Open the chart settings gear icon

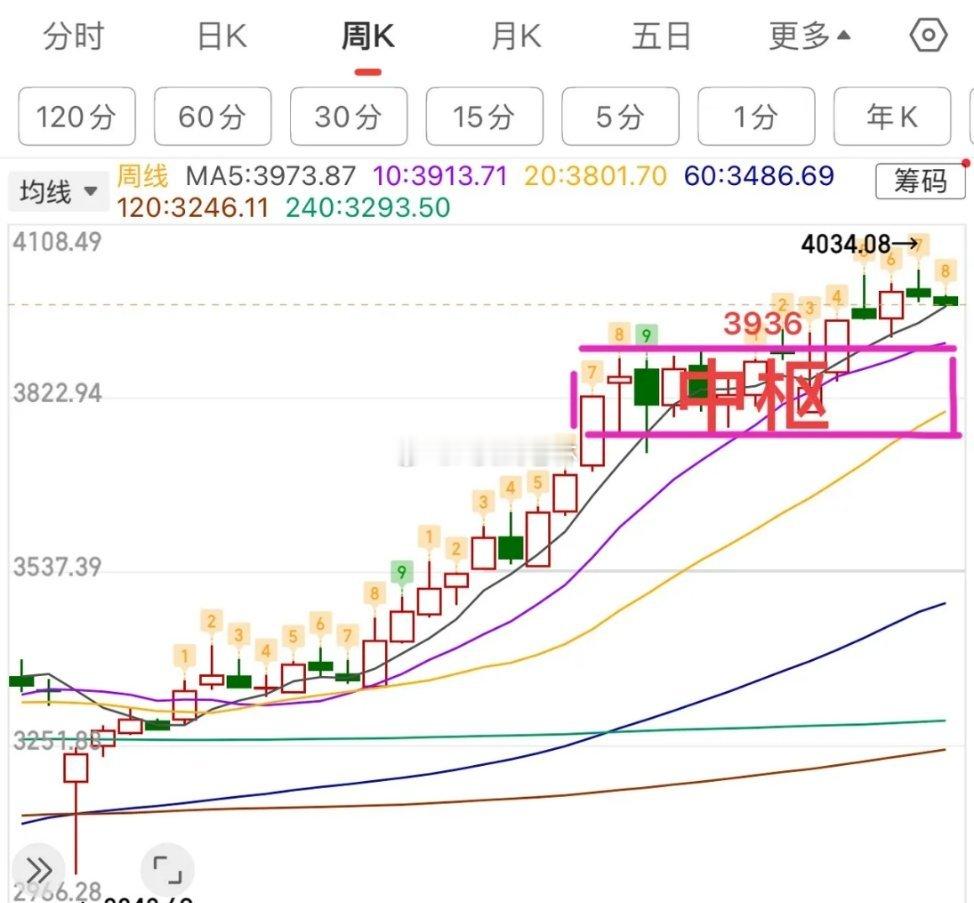point(930,34)
